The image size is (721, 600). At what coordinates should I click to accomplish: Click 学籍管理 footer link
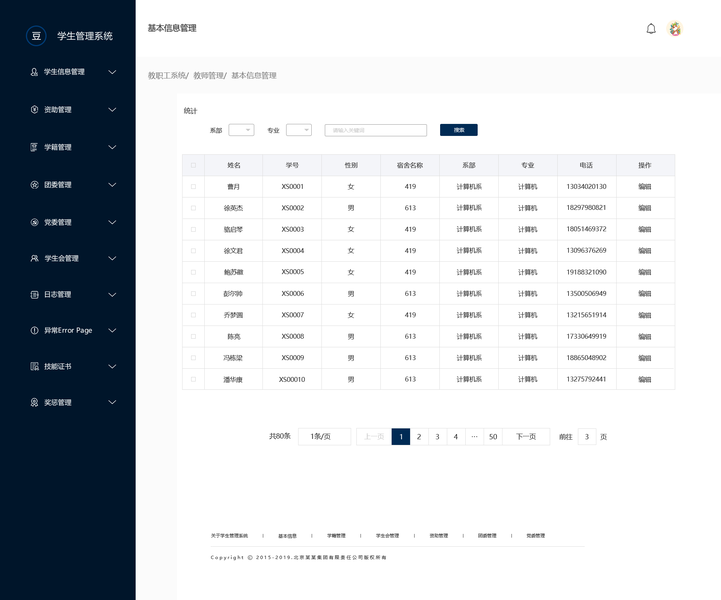click(x=336, y=536)
